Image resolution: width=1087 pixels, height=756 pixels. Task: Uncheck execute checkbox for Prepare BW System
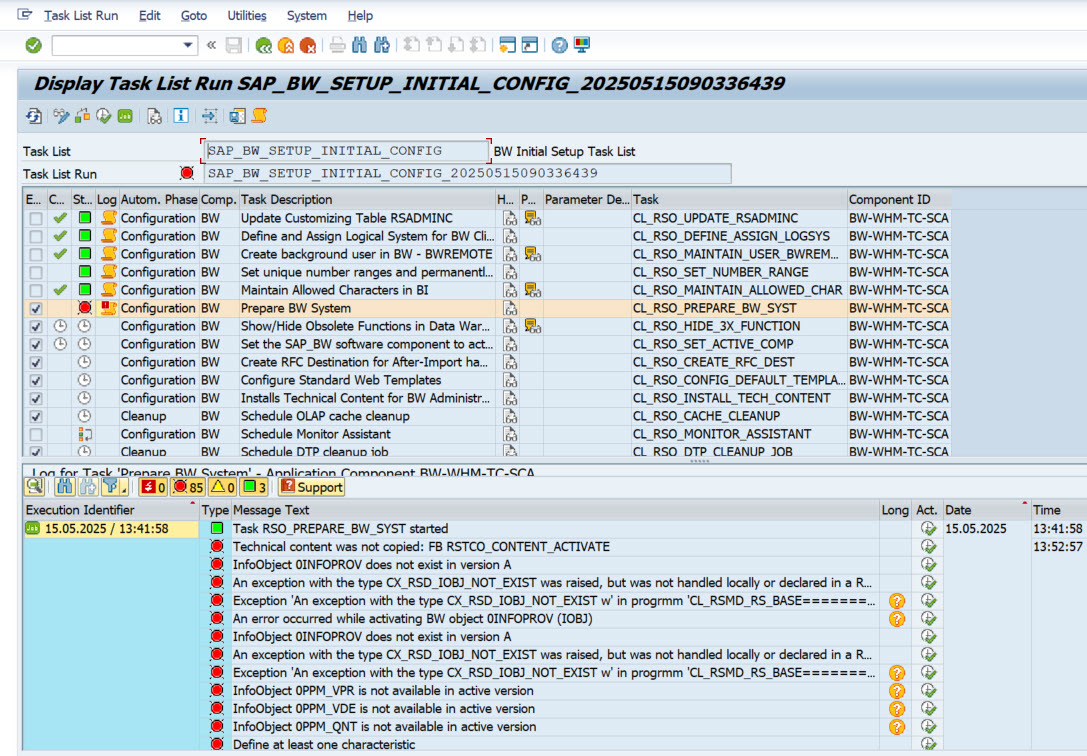(x=35, y=308)
